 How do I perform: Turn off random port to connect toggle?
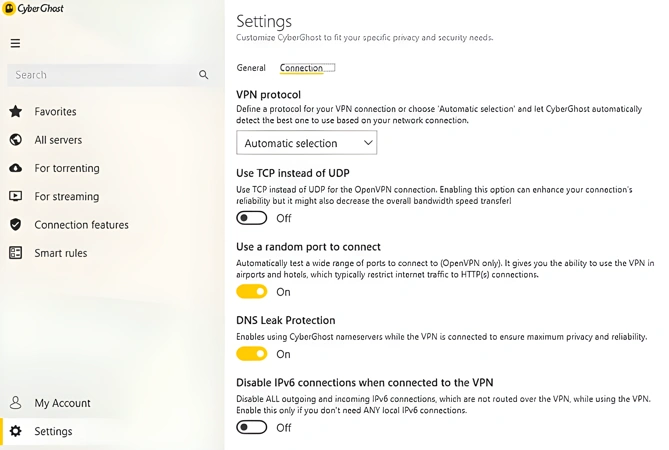(x=252, y=292)
